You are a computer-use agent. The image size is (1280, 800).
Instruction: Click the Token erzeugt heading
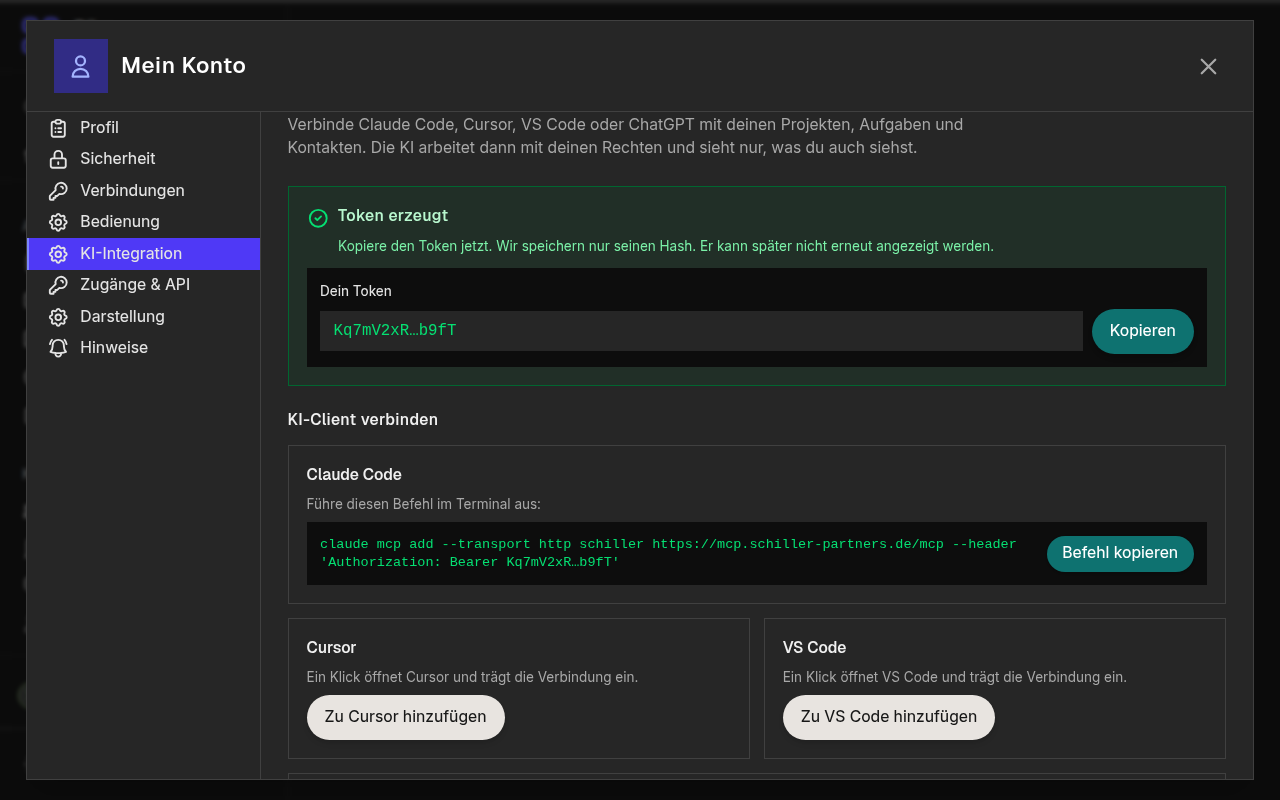[x=393, y=216]
